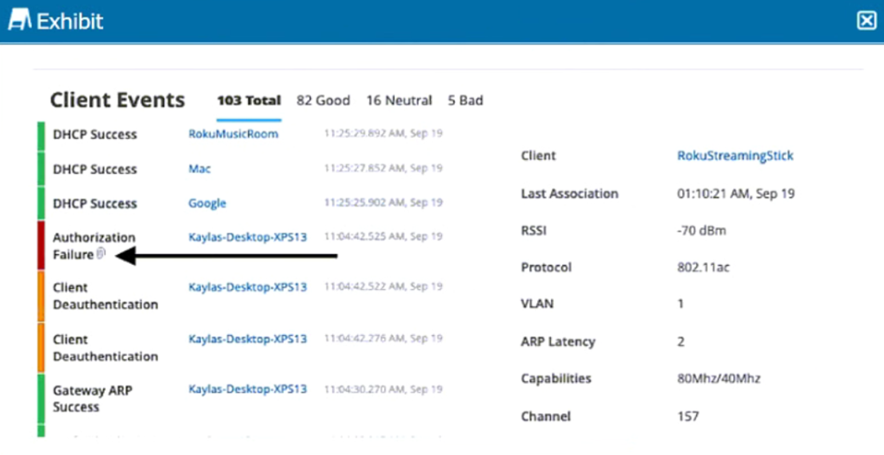Click timestamp 11:25:29.892 AM, Sep 19
The width and height of the screenshot is (884, 455).
[383, 134]
